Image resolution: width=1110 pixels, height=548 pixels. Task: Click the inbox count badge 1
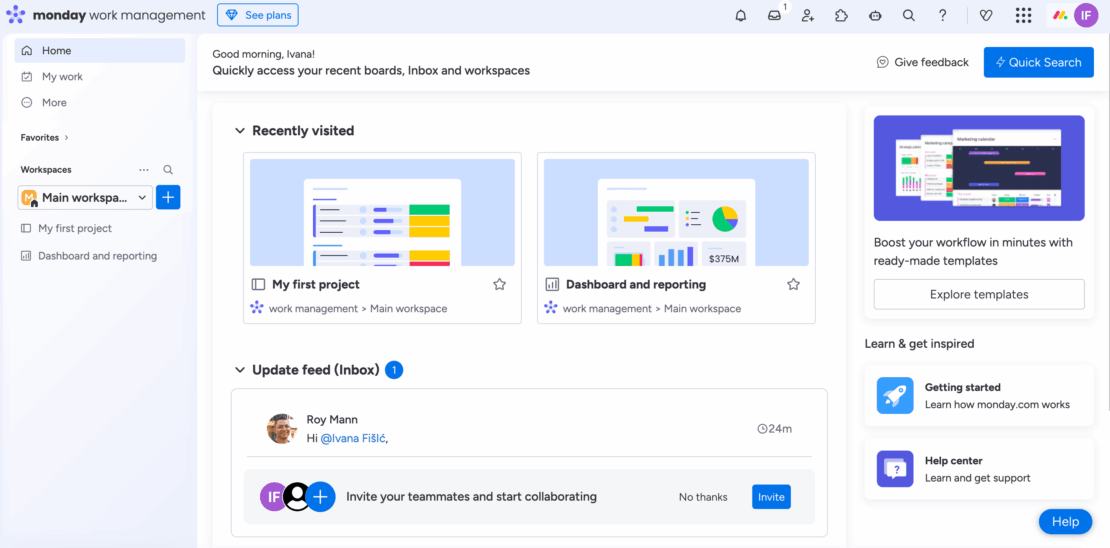394,370
